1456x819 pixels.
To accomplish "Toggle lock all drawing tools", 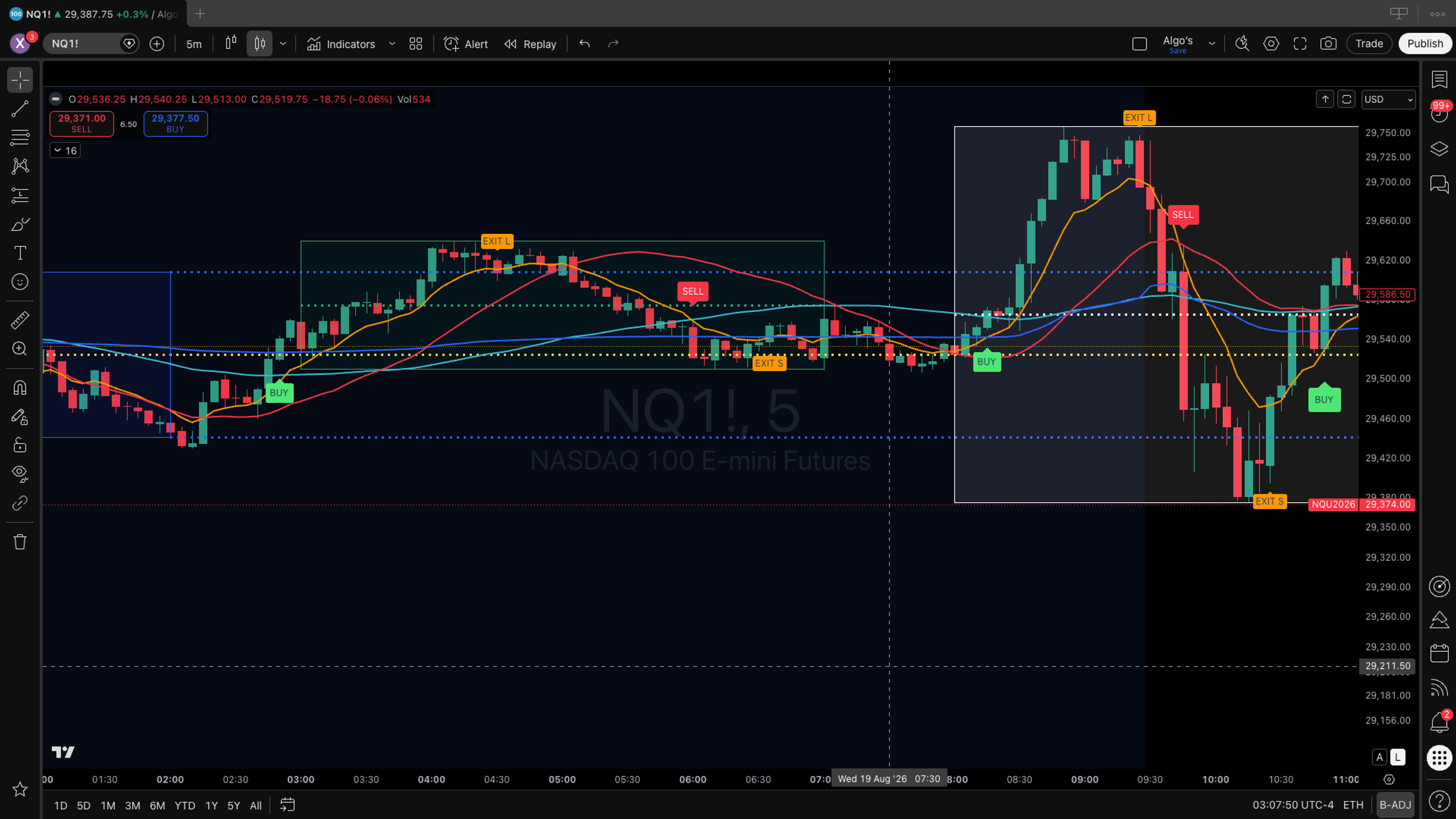I will 20,445.
